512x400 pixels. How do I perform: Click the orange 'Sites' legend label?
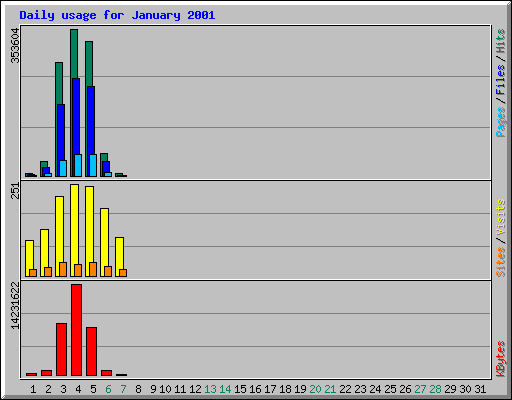501,262
